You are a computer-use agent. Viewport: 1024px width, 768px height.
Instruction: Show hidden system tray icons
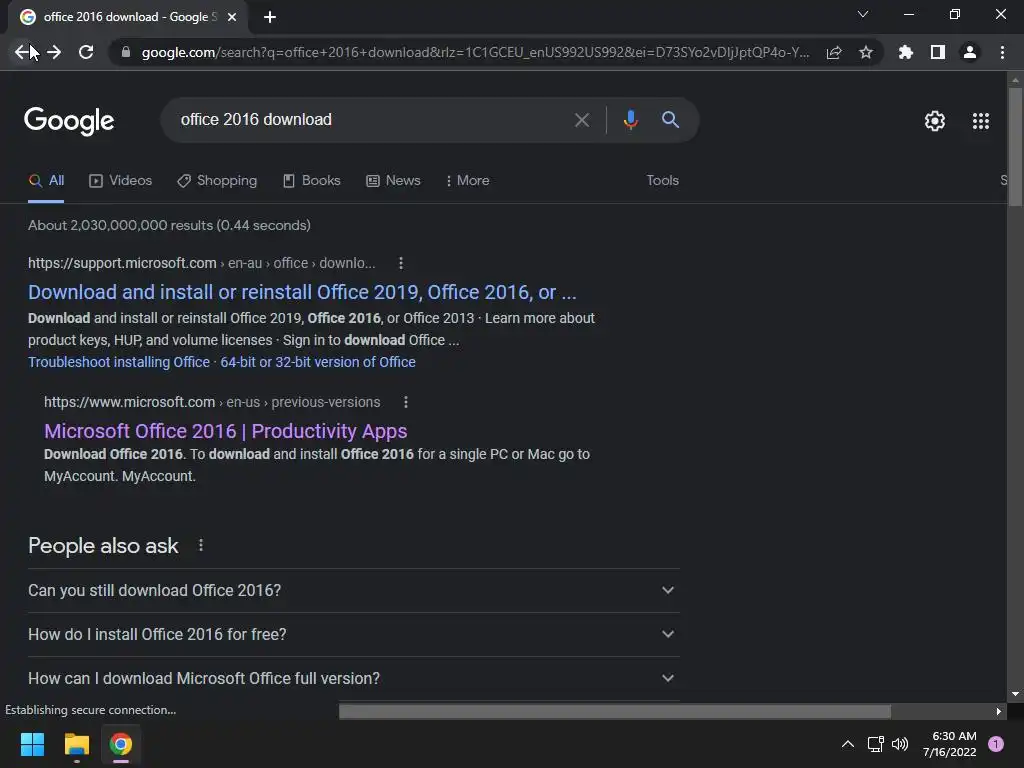(848, 744)
